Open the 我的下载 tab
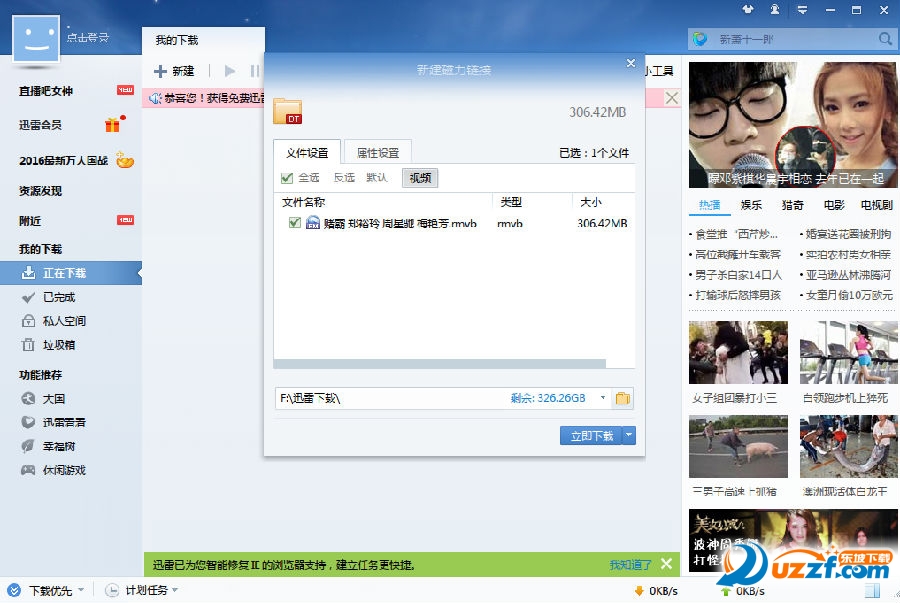This screenshot has width=900, height=603. click(177, 40)
